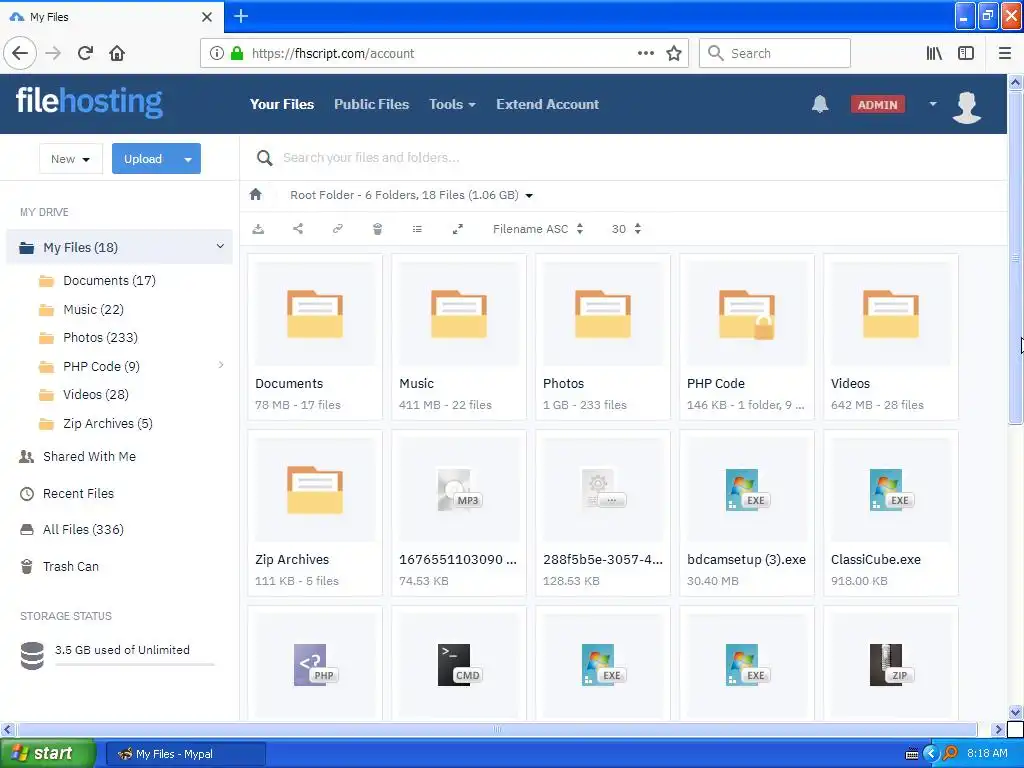The height and width of the screenshot is (768, 1024).
Task: Click storage usage progress bar
Action: click(135, 665)
